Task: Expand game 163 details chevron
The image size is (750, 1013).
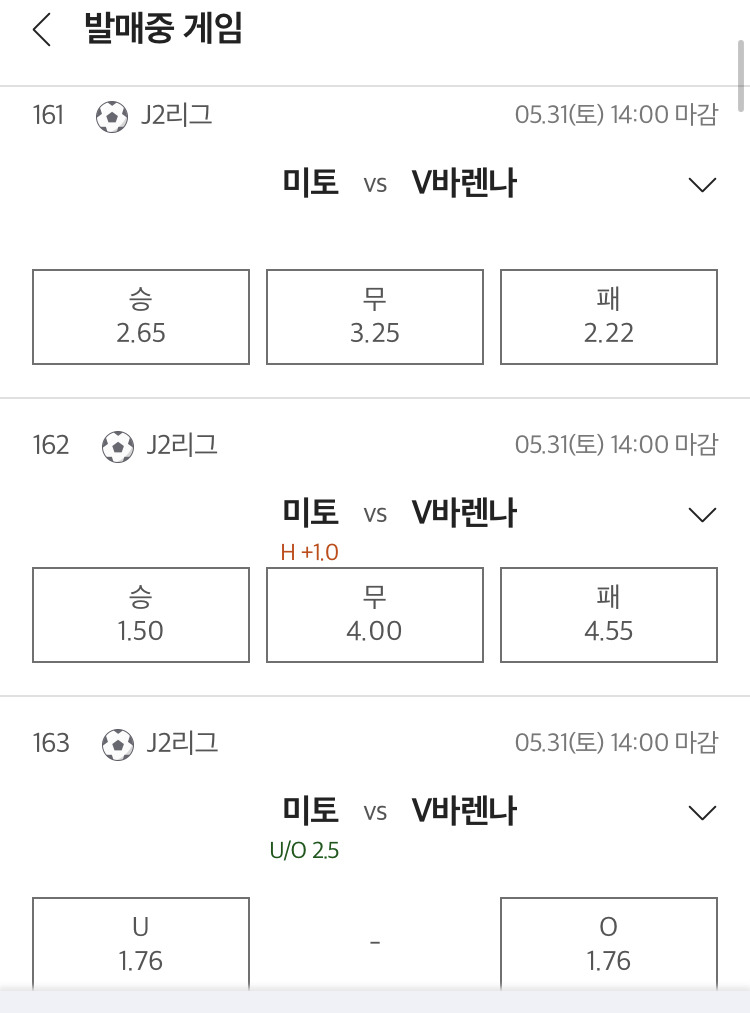Action: coord(703,812)
